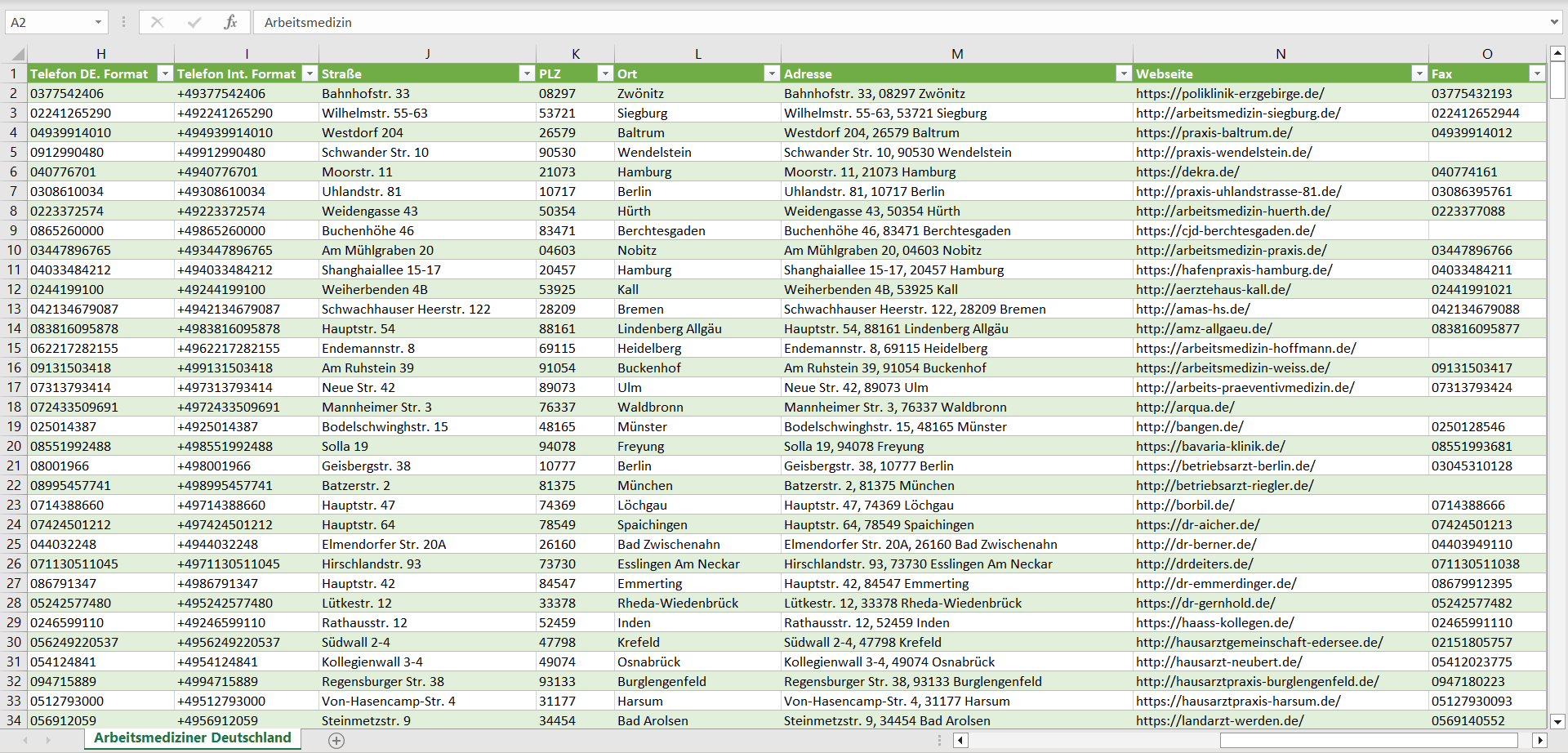Click next sheet navigation arrow
The image size is (1568, 753).
[x=48, y=740]
